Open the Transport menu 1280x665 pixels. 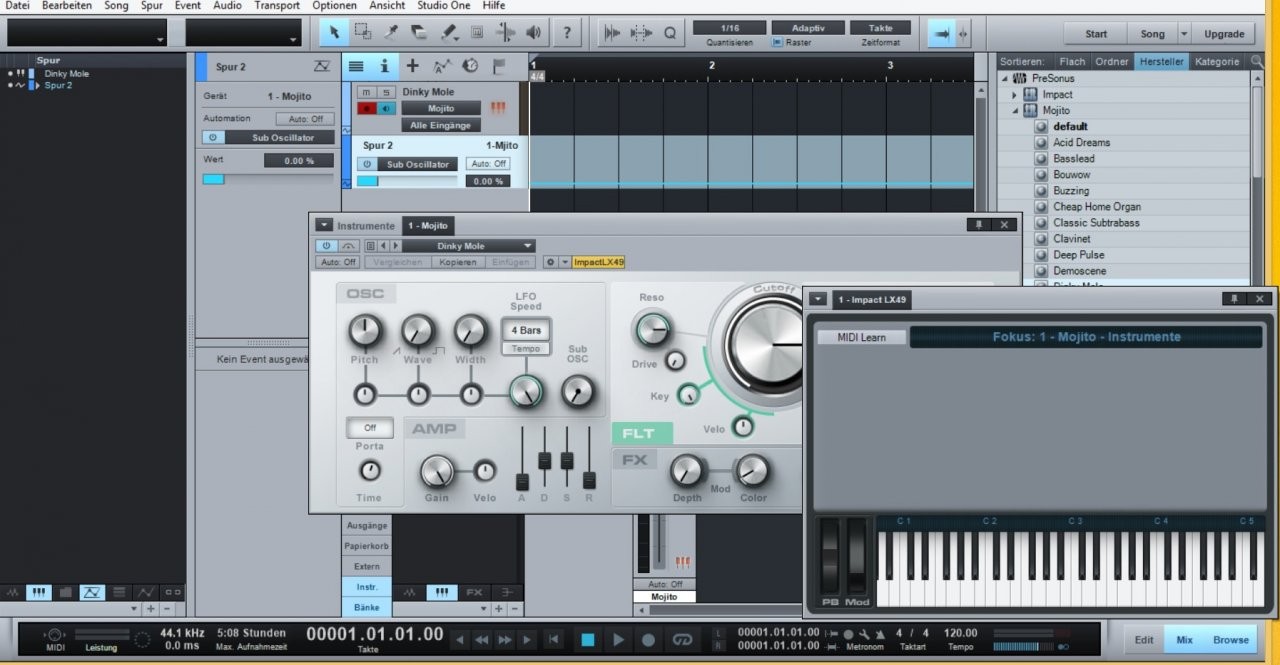[x=277, y=6]
